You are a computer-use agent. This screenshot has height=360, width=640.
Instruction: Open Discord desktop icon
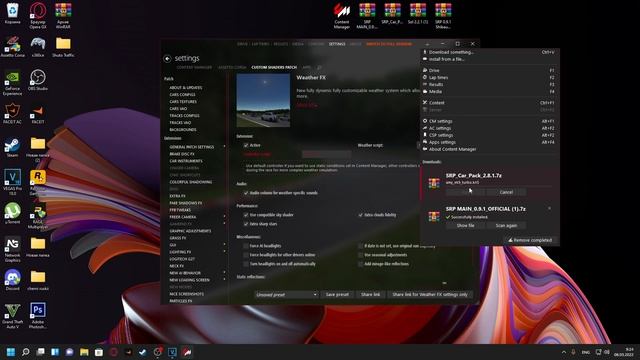pyautogui.click(x=12, y=280)
